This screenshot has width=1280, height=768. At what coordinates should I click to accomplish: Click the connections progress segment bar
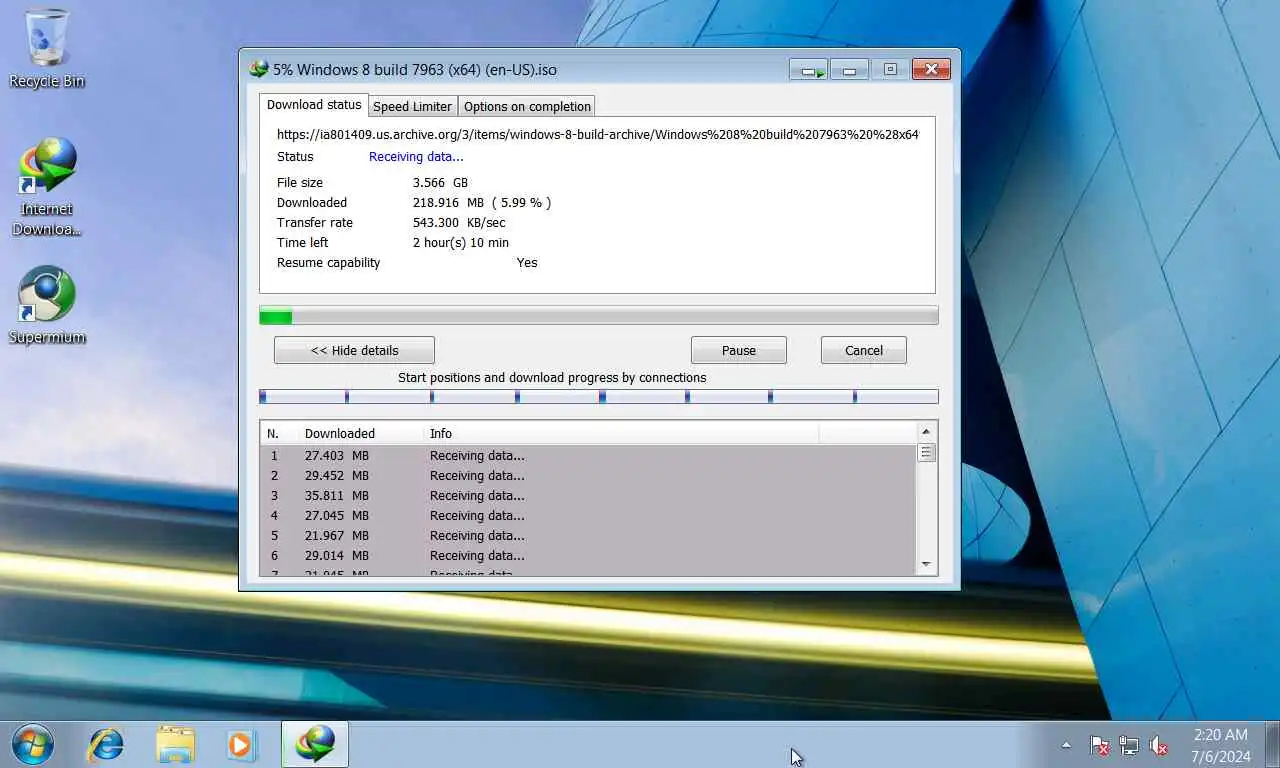[599, 397]
